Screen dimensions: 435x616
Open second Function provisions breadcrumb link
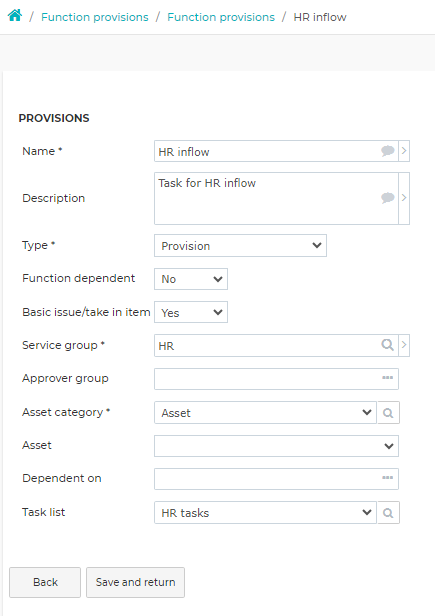coord(221,17)
